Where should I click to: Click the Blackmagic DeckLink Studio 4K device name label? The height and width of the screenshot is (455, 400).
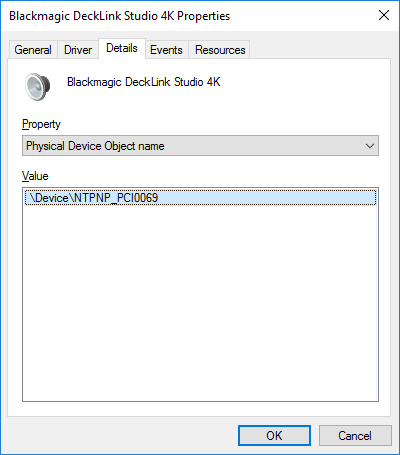[x=144, y=82]
